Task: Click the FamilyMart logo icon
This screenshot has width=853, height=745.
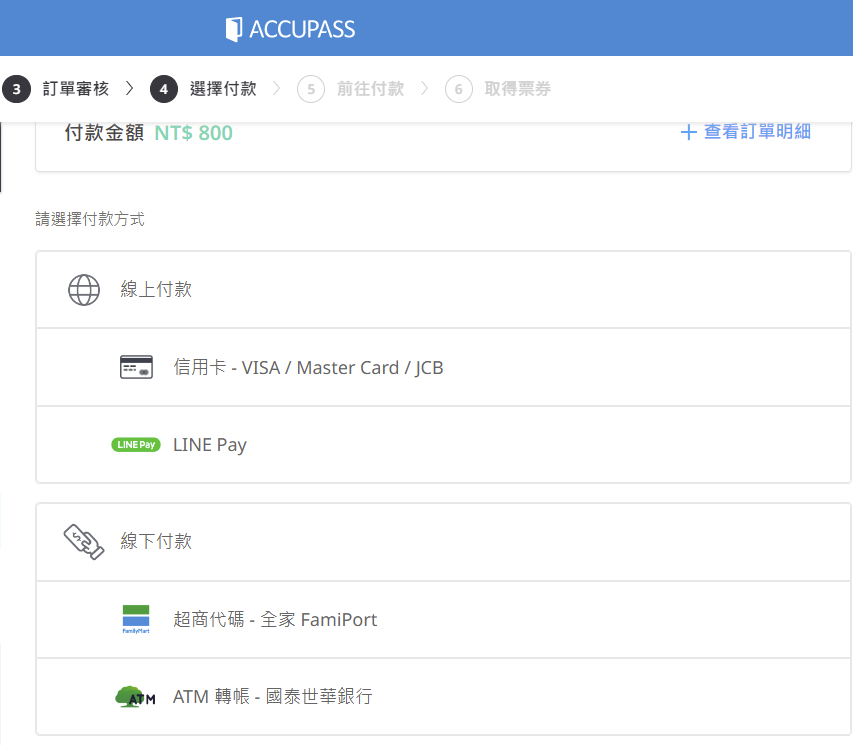Action: point(136,620)
